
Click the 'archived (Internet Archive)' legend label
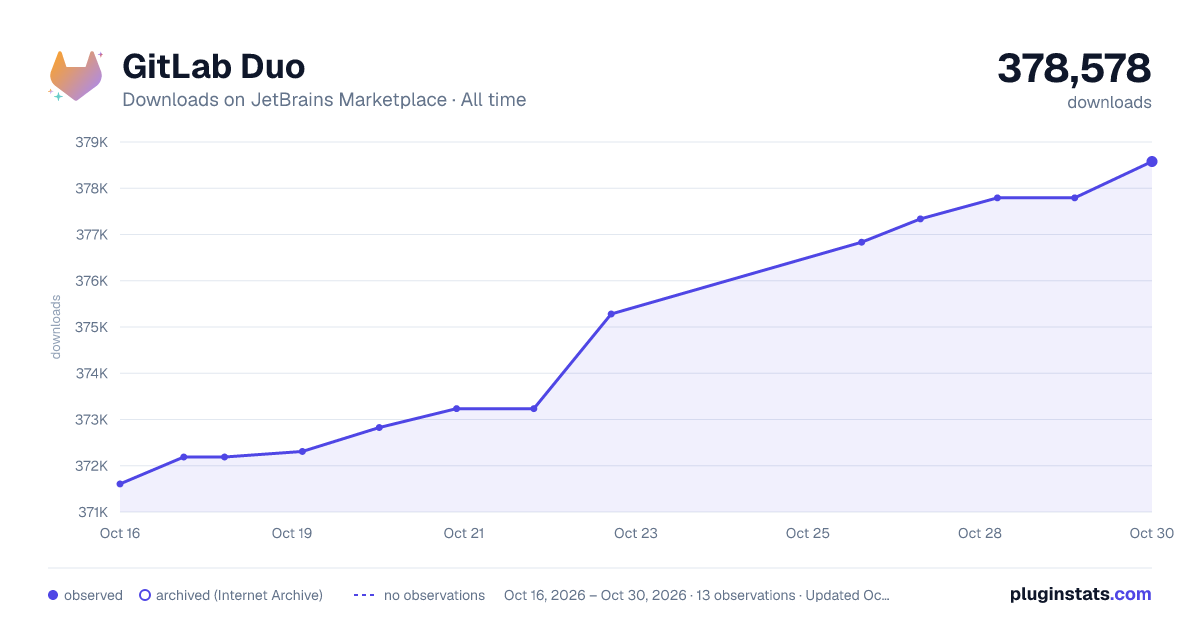[x=239, y=595]
